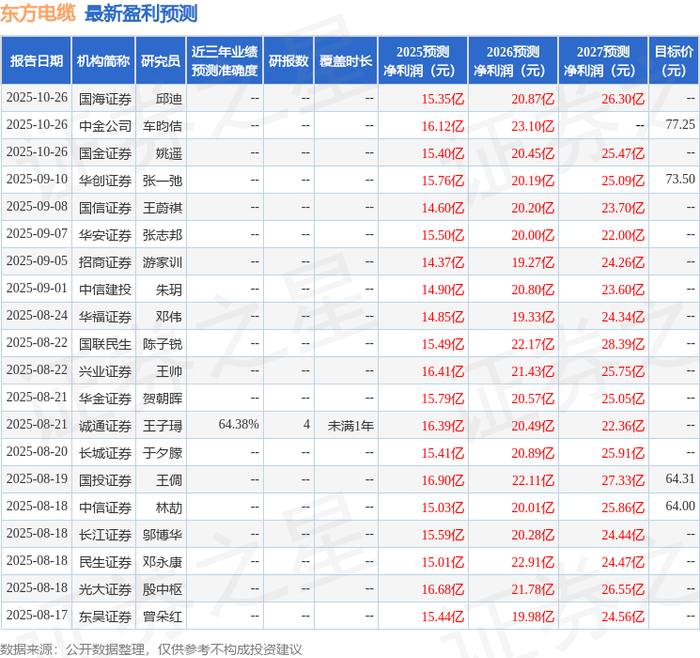
Task: Select the 2026预测净利润 column header
Action: click(x=512, y=61)
